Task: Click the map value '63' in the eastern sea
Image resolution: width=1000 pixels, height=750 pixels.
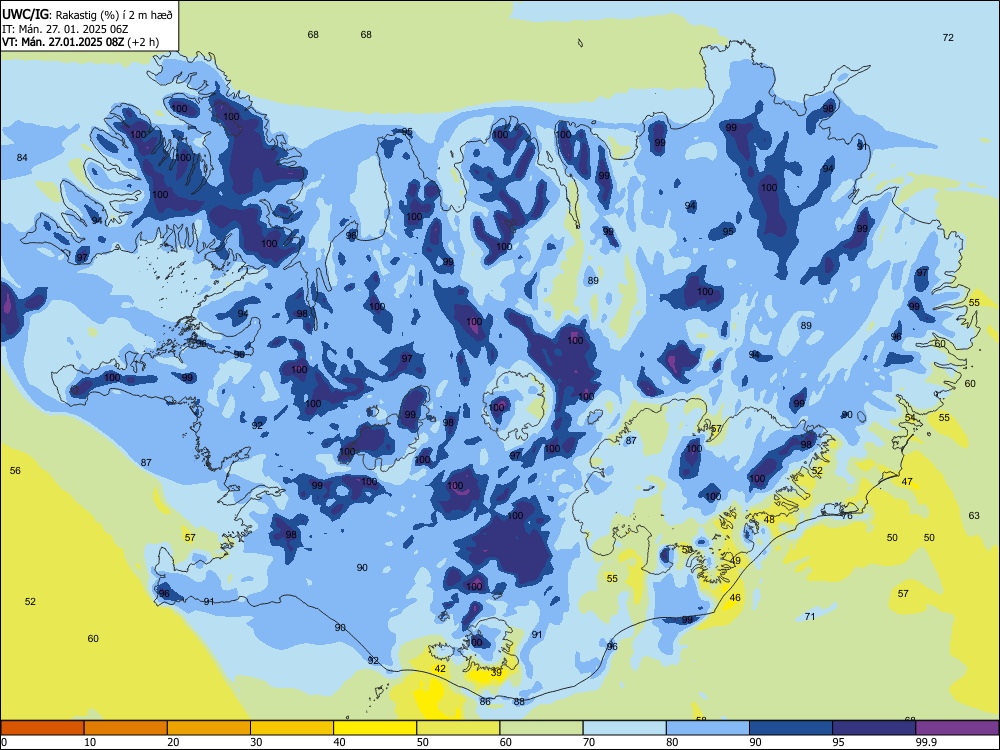Action: coord(974,515)
